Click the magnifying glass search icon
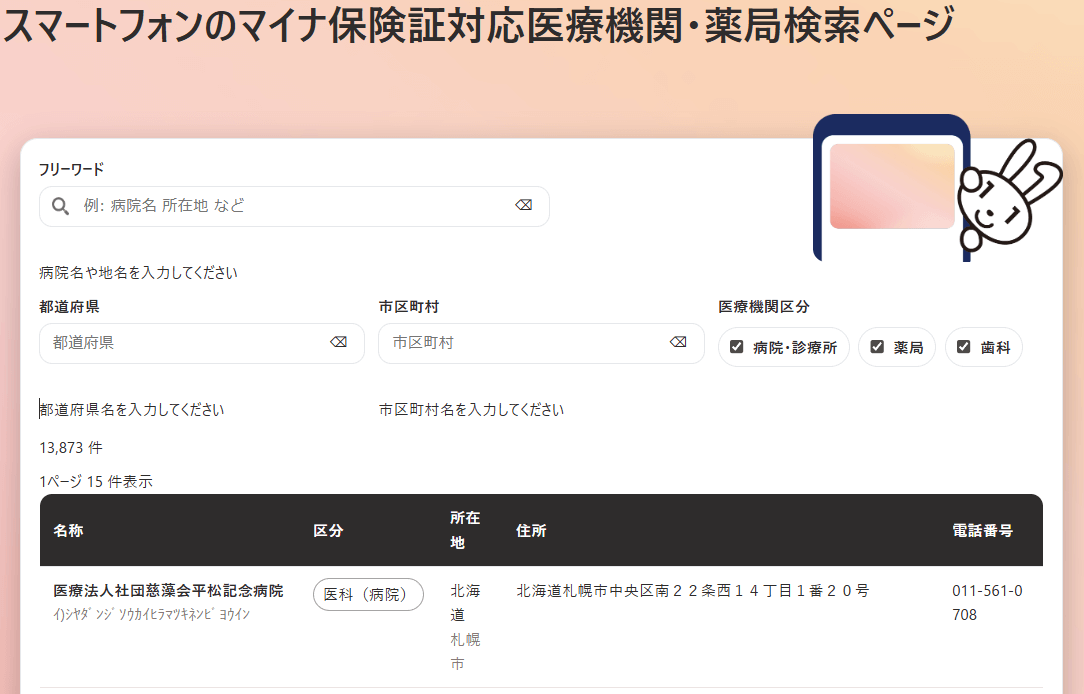 click(x=61, y=206)
